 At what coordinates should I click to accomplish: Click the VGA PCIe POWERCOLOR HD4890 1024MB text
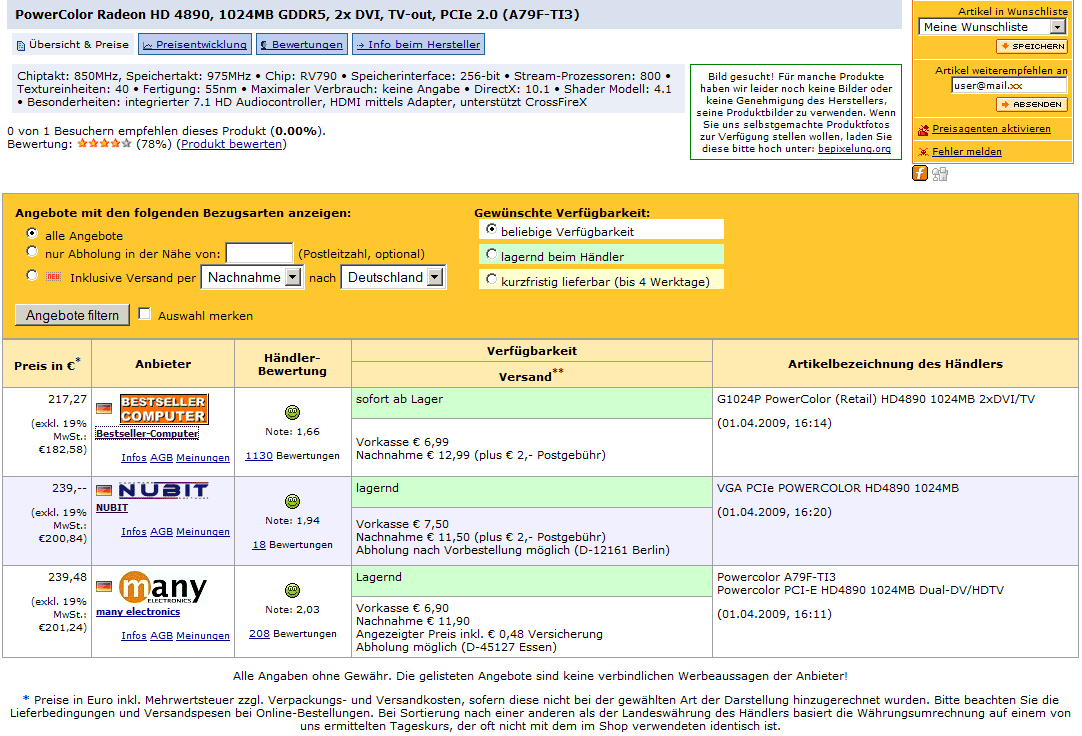(838, 488)
